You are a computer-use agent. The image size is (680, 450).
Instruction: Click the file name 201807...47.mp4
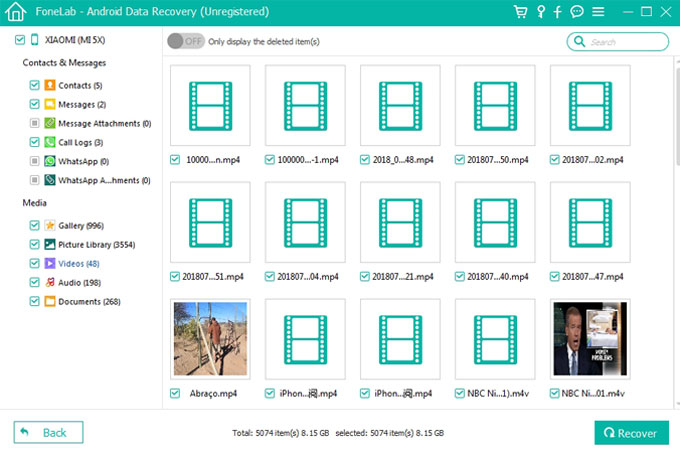pos(592,277)
